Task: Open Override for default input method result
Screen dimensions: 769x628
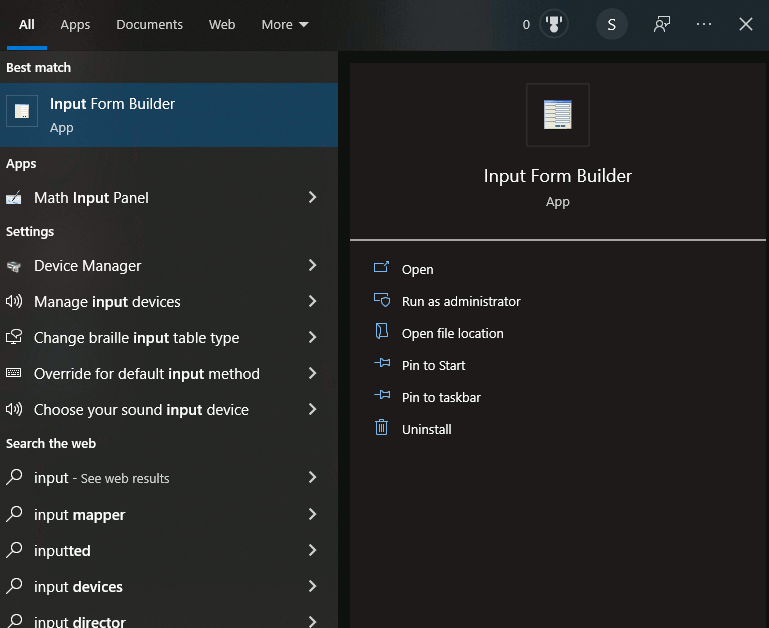Action: point(169,373)
